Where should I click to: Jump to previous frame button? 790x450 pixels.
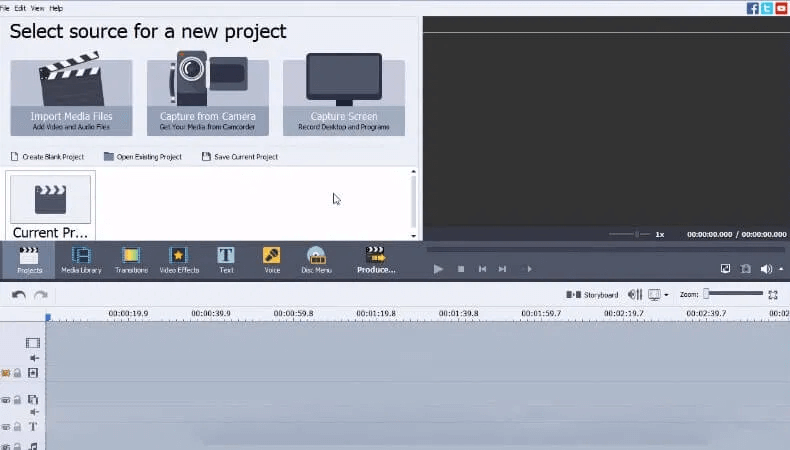coord(482,269)
